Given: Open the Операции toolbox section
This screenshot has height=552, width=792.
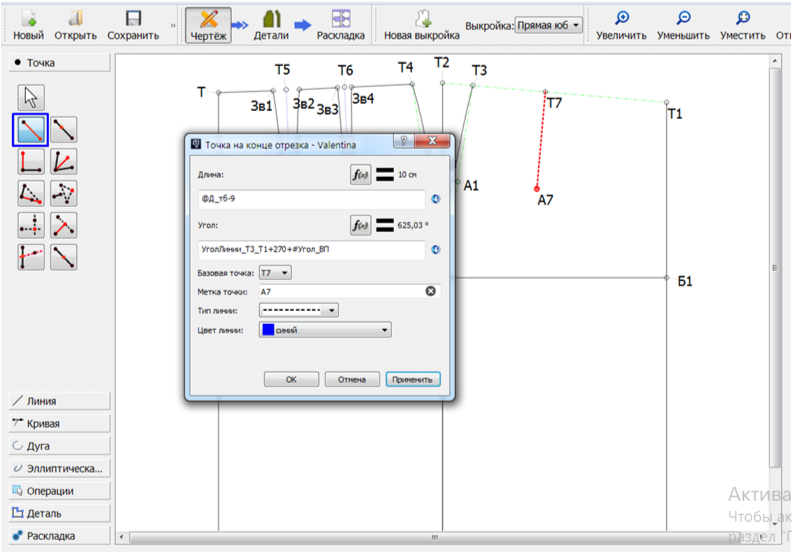Looking at the screenshot, I should (x=60, y=491).
